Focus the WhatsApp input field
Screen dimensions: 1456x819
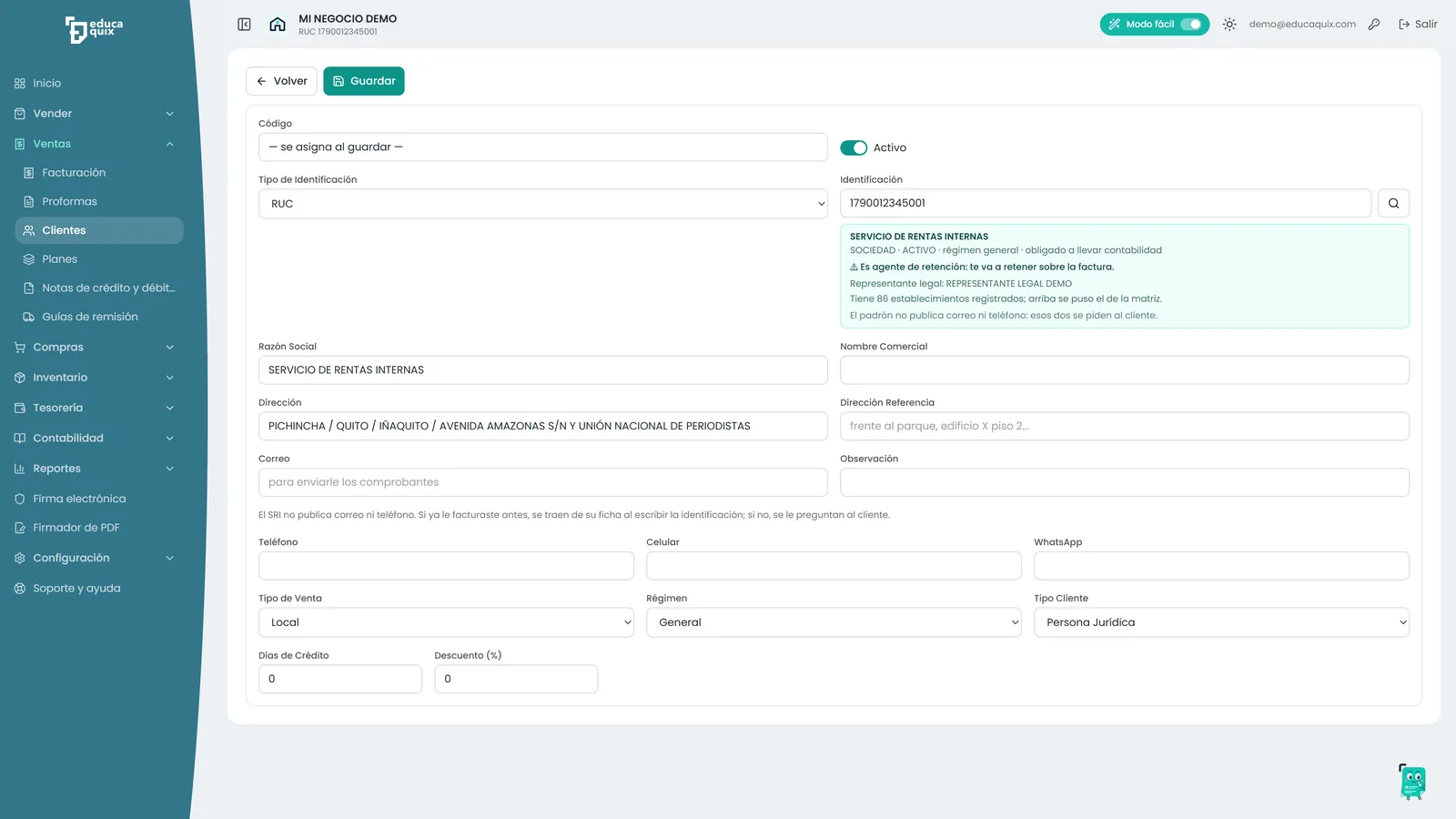[x=1221, y=566]
